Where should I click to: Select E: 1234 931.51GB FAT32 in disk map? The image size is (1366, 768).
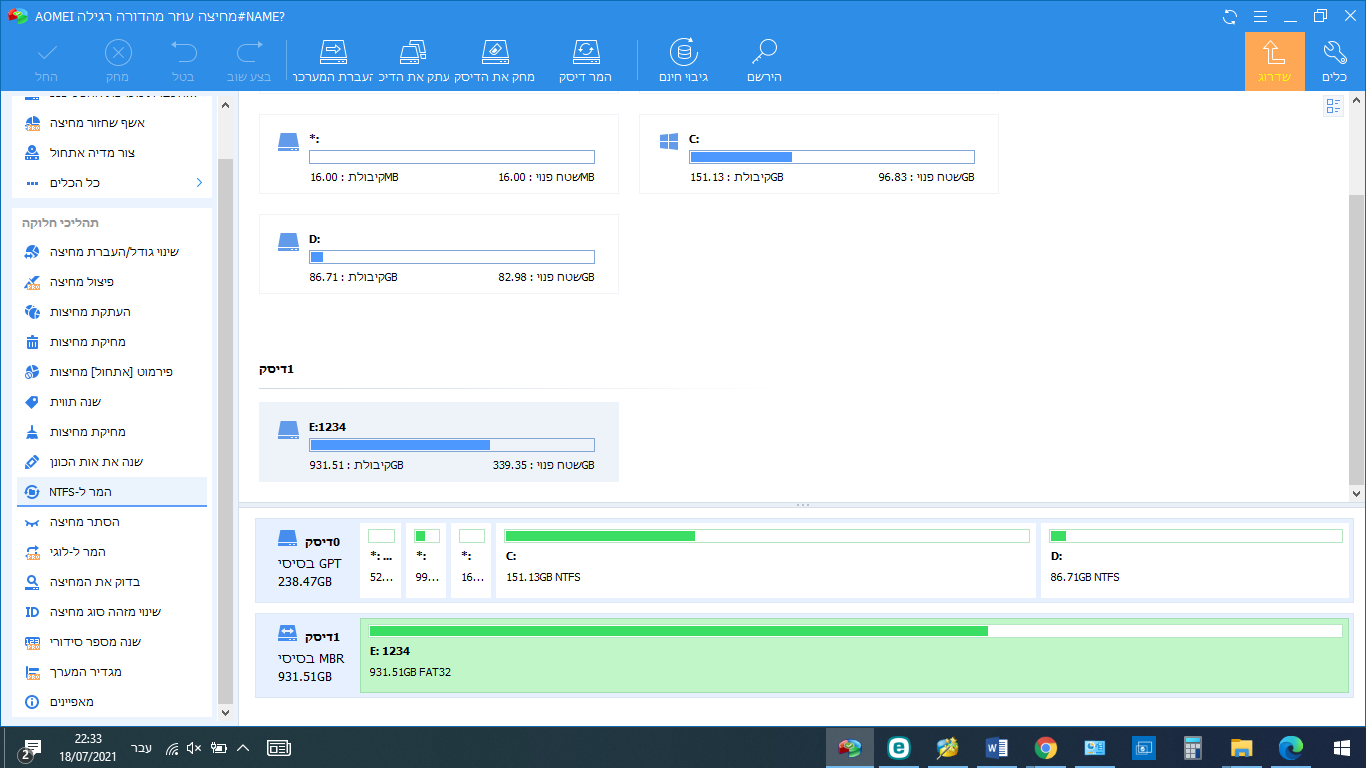tap(855, 656)
